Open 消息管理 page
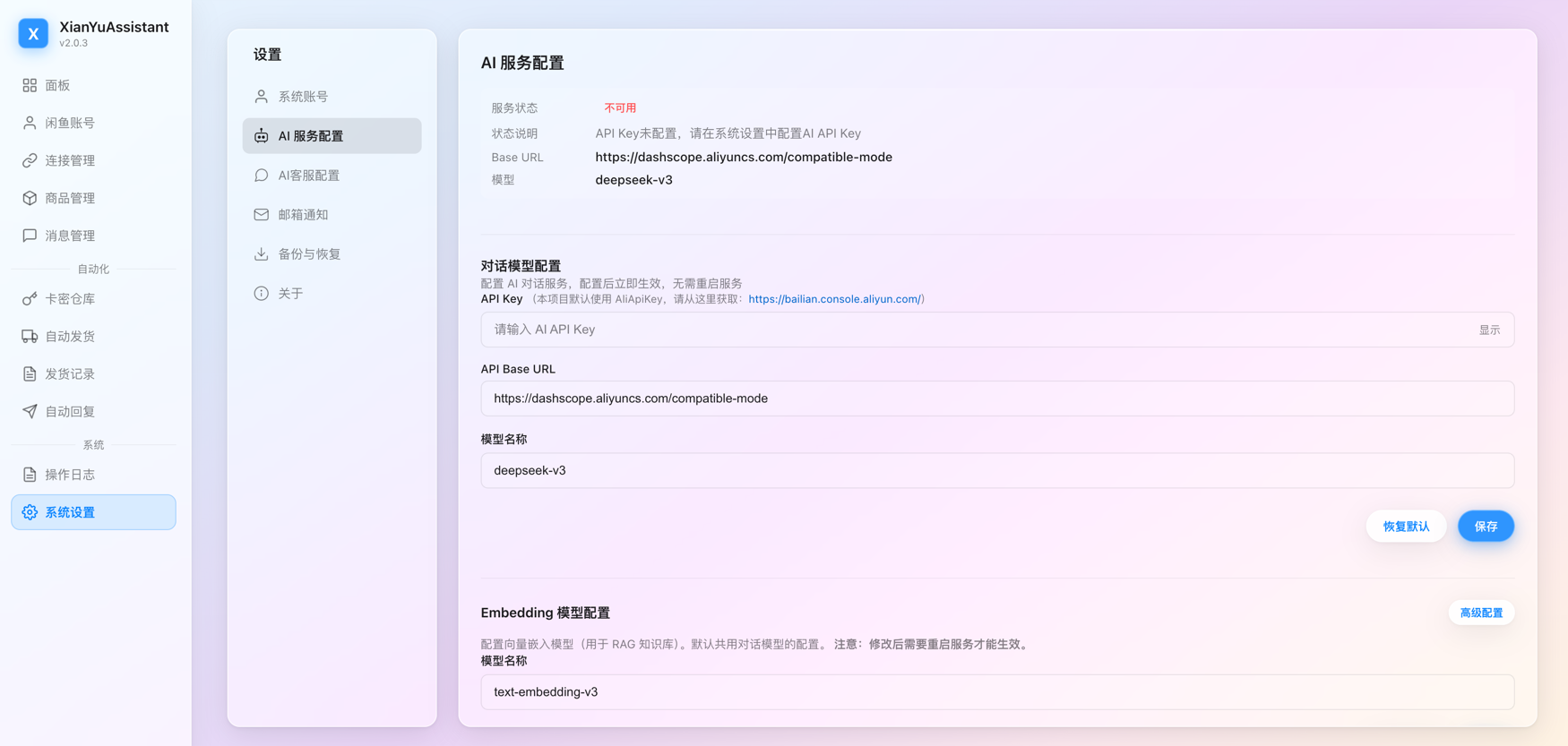Viewport: 1568px width, 746px height. (x=93, y=236)
